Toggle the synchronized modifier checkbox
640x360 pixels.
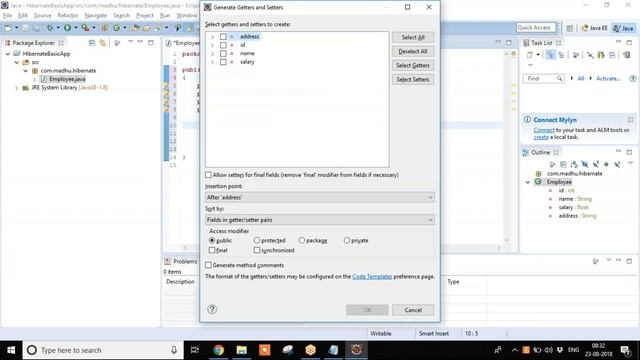[x=257, y=250]
